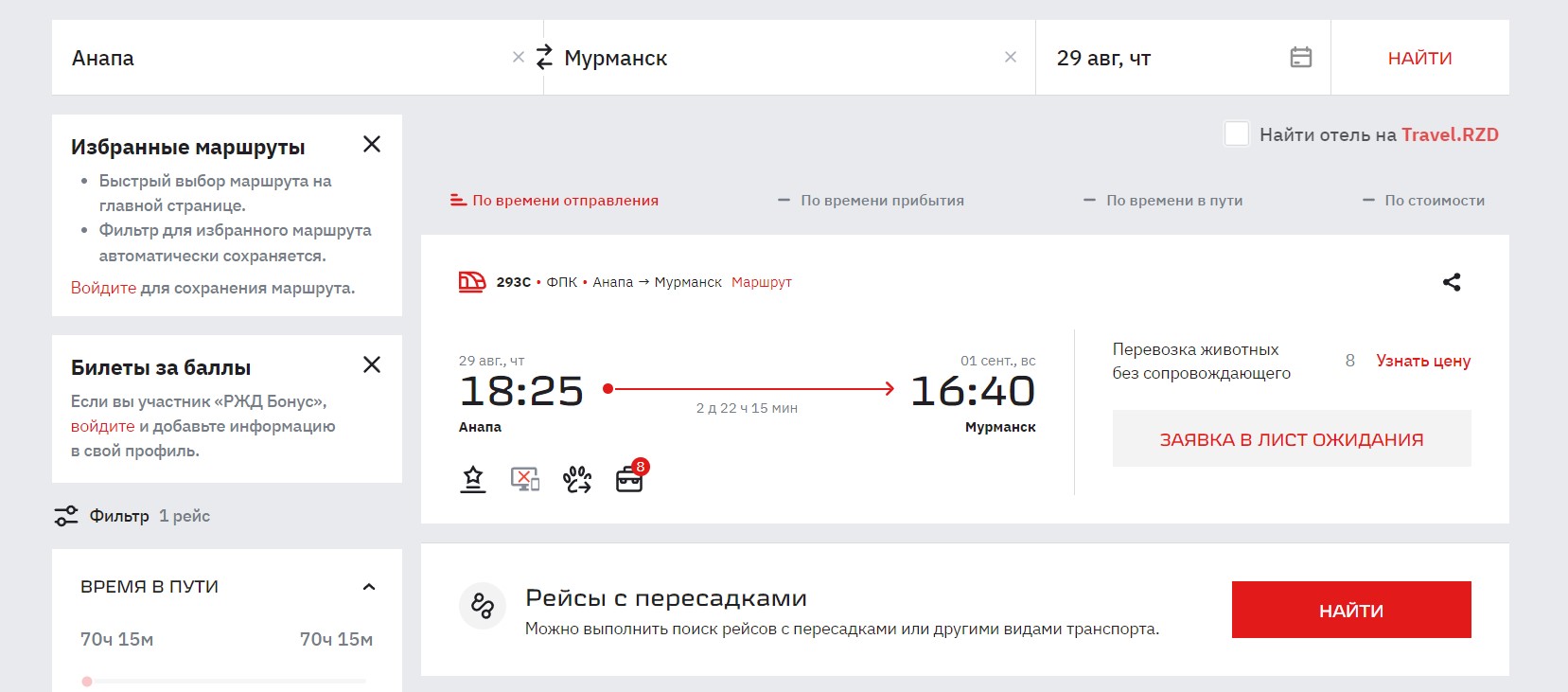The height and width of the screenshot is (692, 1568).
Task: Close the Избранные маршруты panel
Action: [x=372, y=144]
